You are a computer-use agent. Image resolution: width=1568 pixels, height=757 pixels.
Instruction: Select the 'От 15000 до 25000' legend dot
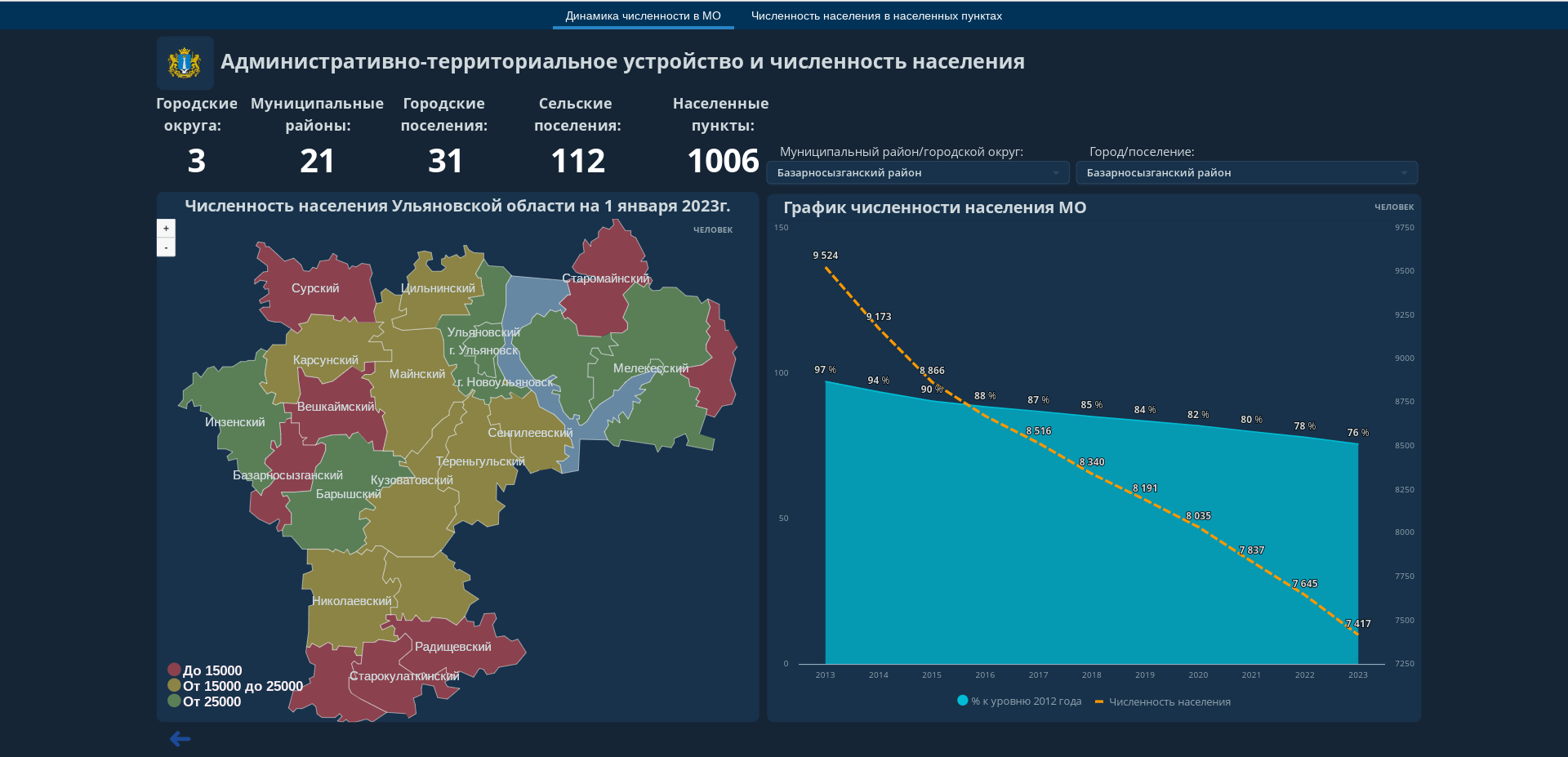pos(174,686)
